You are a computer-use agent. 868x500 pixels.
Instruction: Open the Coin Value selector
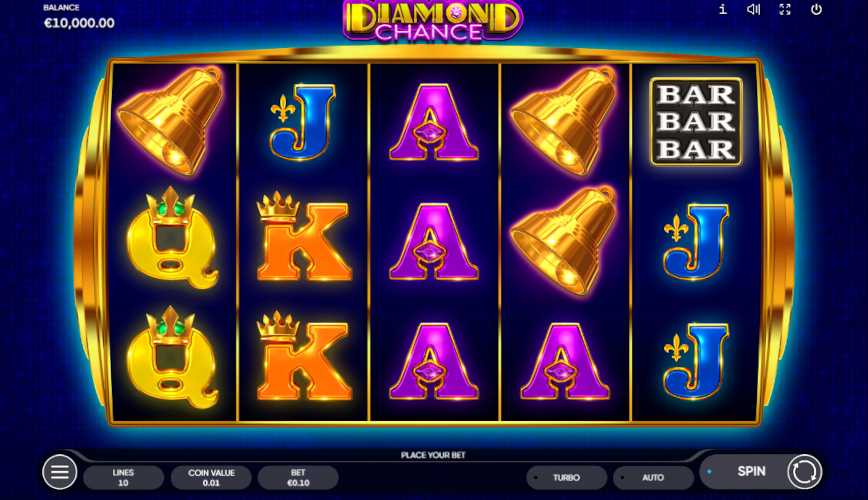[211, 477]
